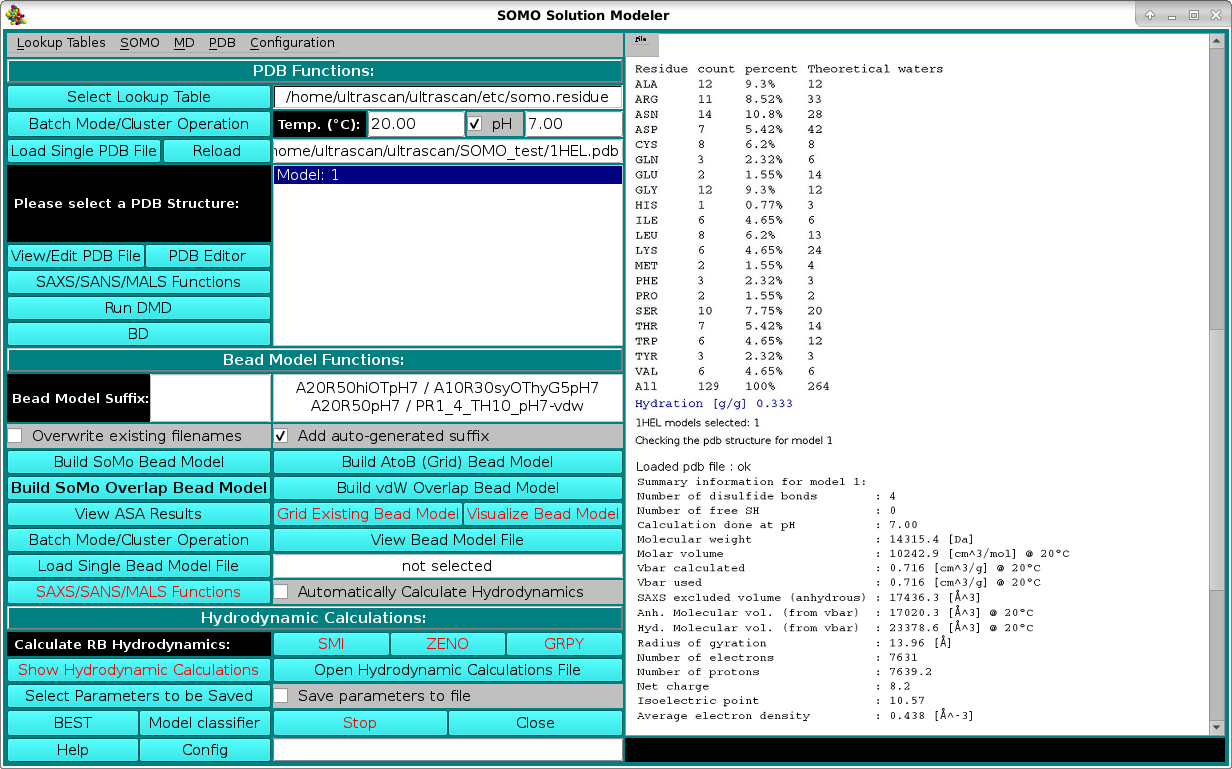1232x769 pixels.
Task: Click the scroll-up arrow of output panel
Action: (x=1216, y=41)
